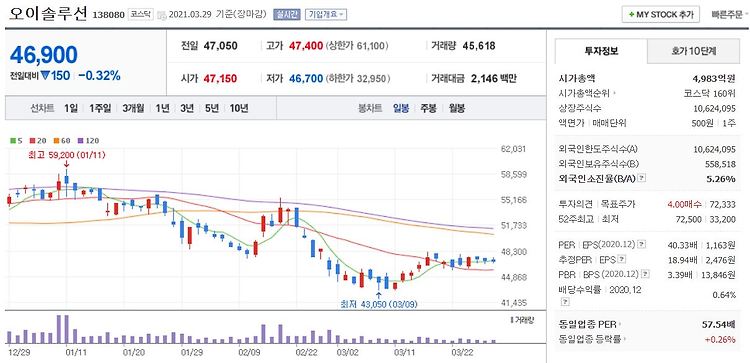750x363 pixels.
Task: Click the 코스닥 160위 rank value
Action: click(x=710, y=94)
